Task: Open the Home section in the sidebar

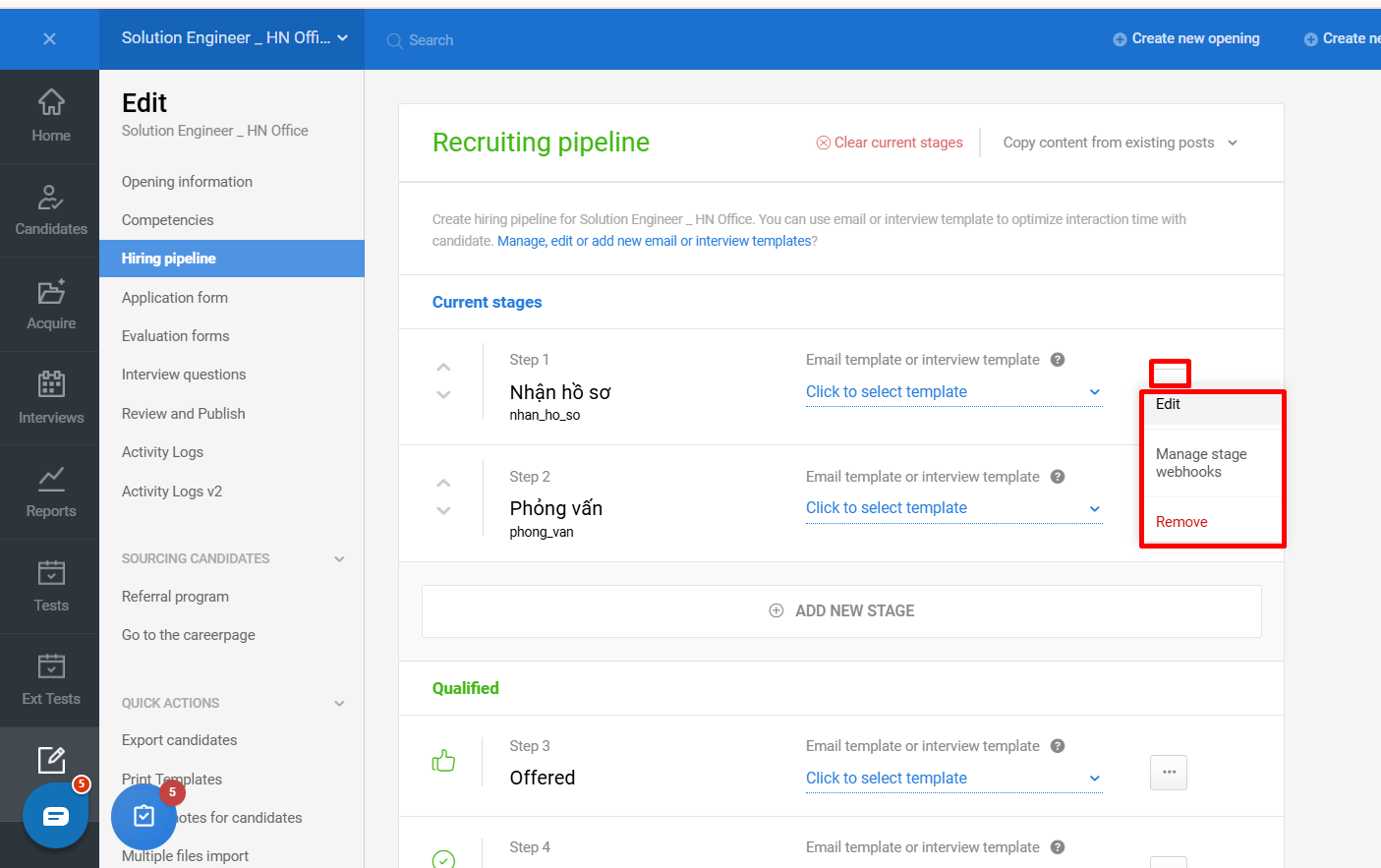Action: point(50,116)
